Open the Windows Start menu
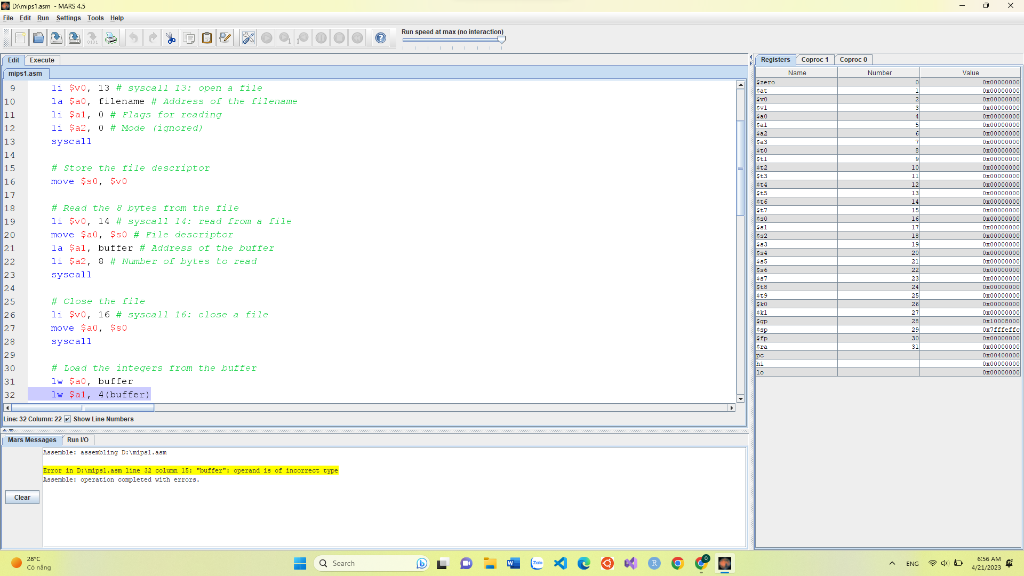 point(300,563)
